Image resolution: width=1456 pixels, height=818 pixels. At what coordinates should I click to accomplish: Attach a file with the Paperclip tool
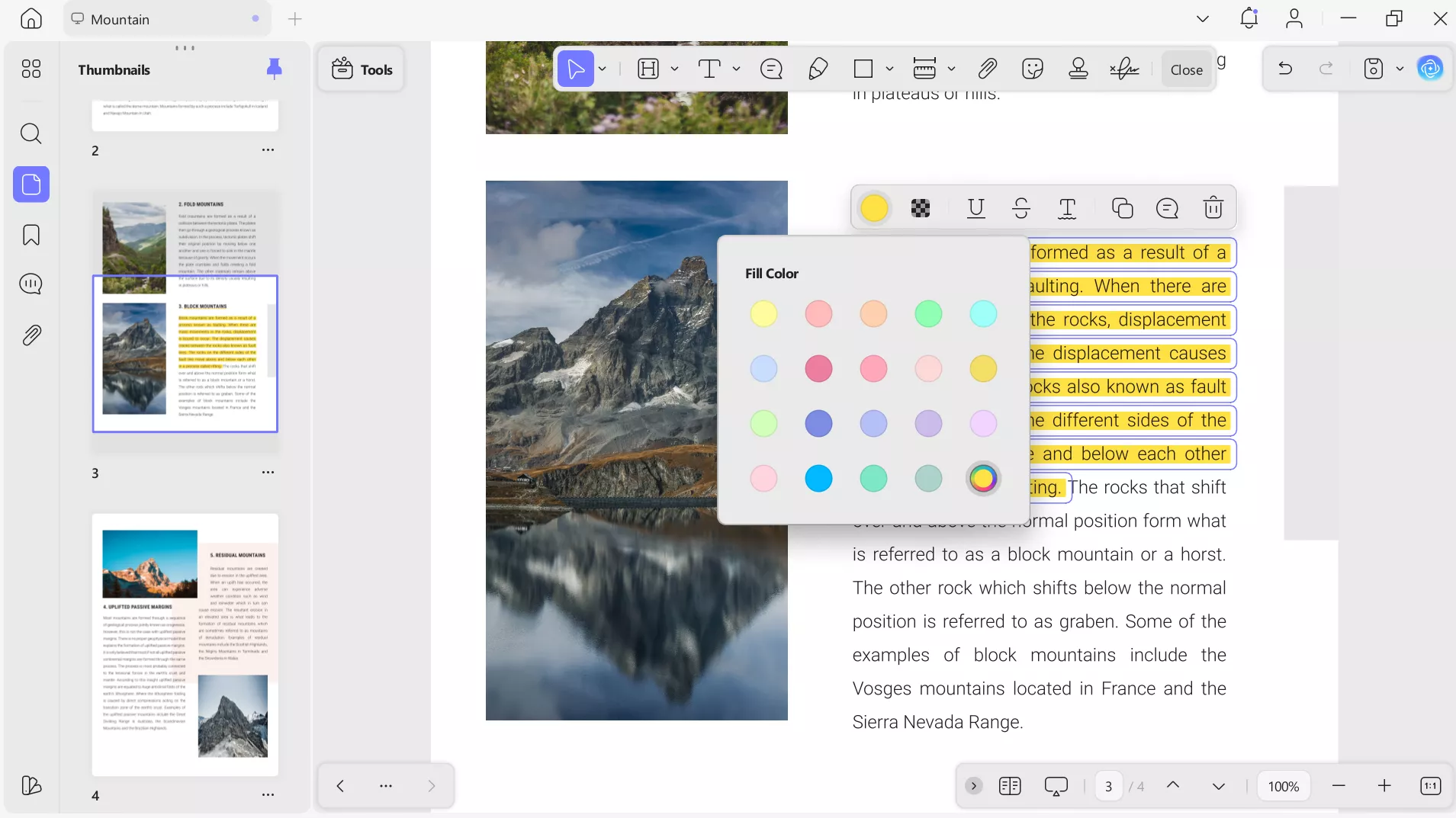click(988, 69)
